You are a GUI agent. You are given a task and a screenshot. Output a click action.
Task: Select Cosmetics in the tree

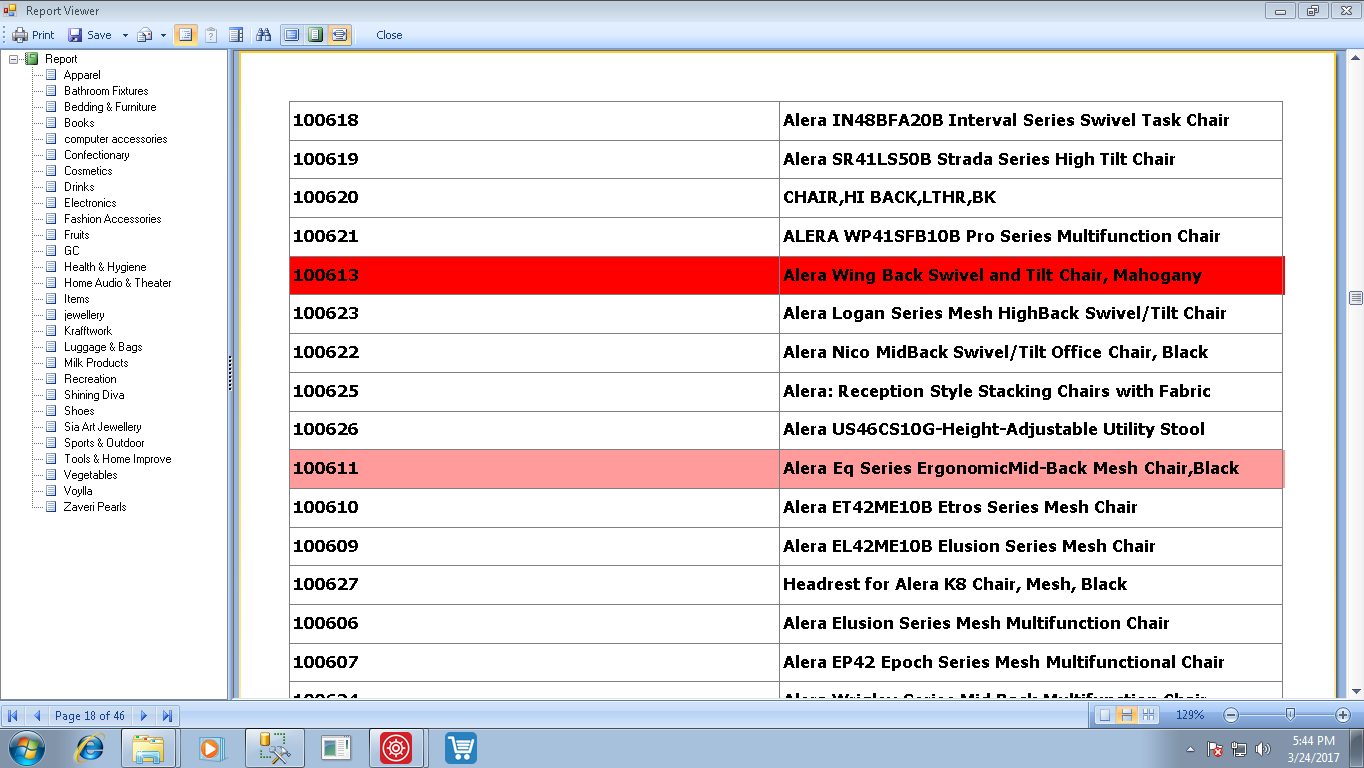click(x=88, y=171)
